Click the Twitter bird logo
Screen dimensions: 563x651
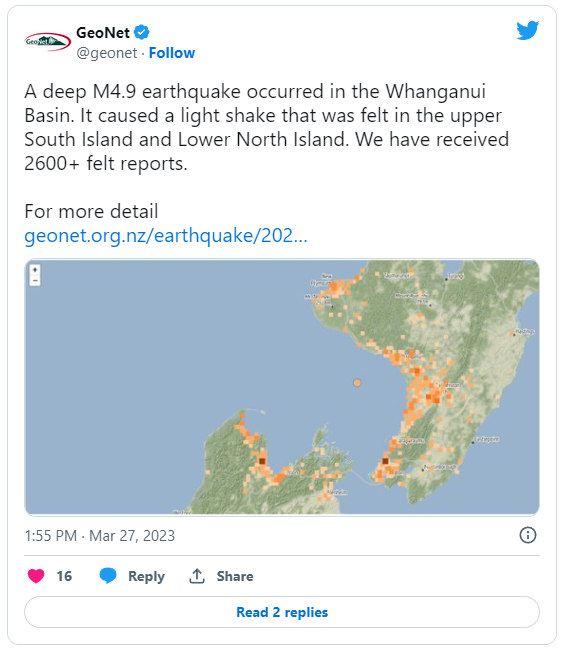(527, 30)
